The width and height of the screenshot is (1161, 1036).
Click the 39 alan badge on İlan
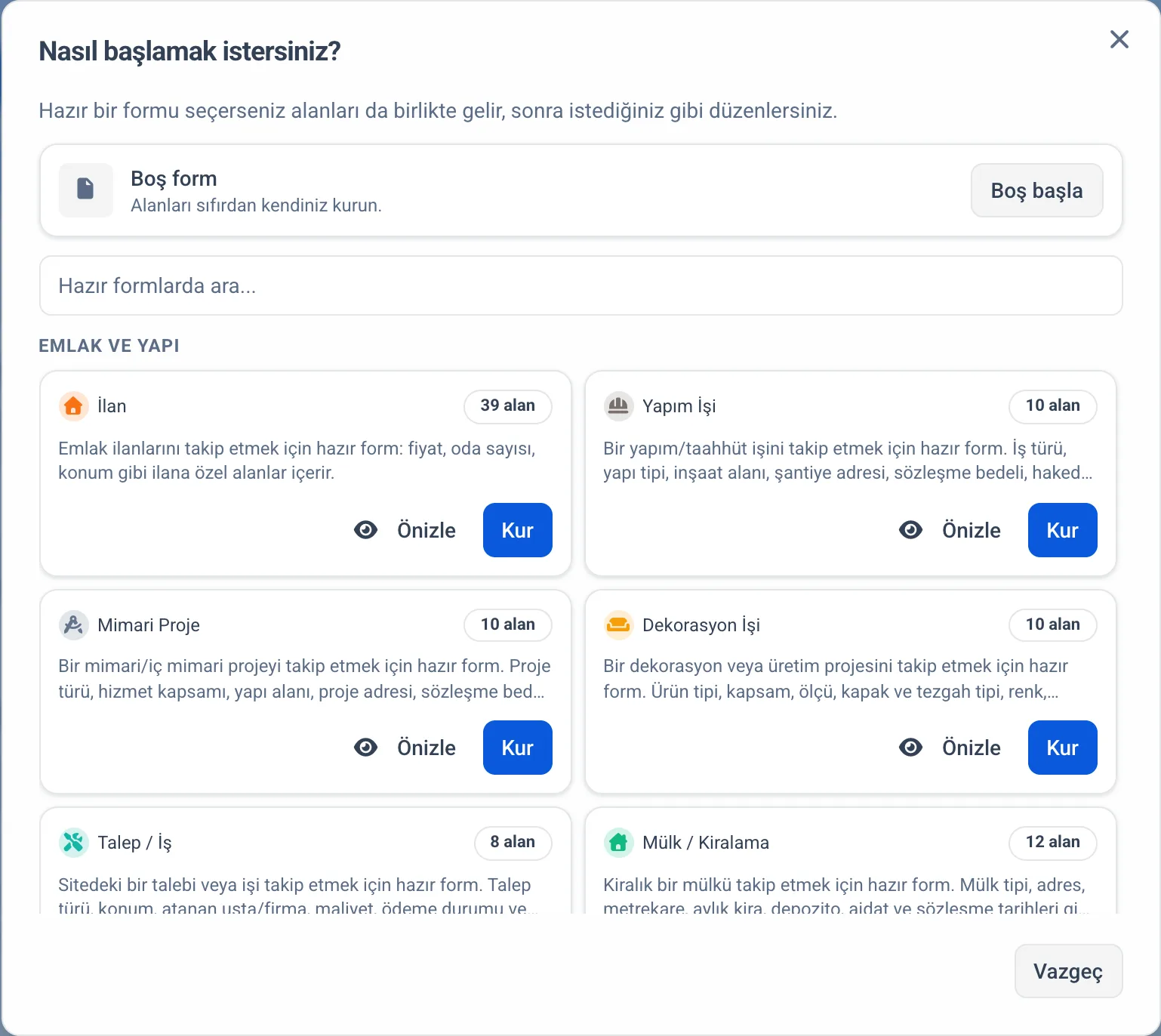pos(508,406)
